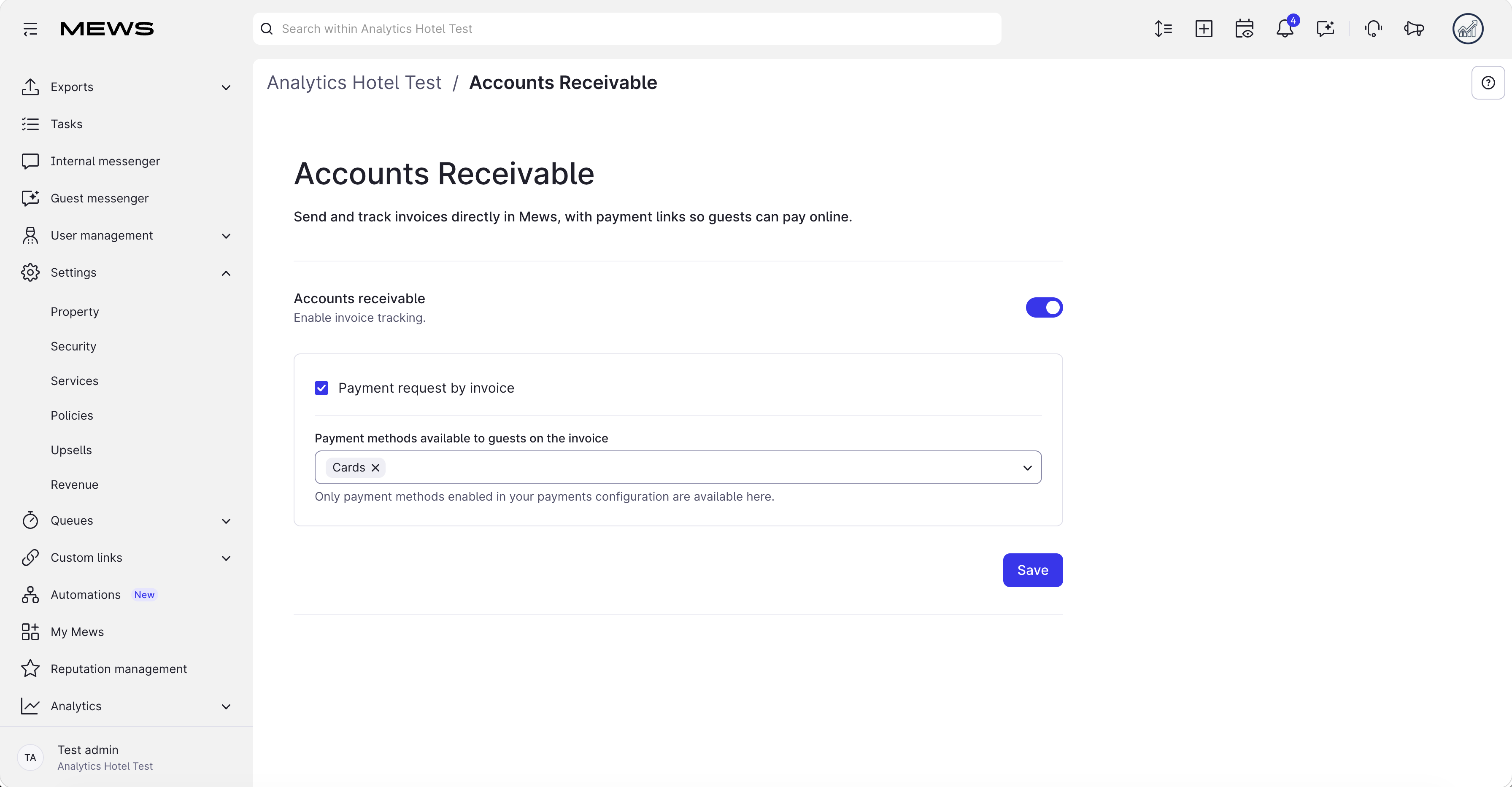Open Tasks in sidebar
This screenshot has height=787, width=1512.
66,124
